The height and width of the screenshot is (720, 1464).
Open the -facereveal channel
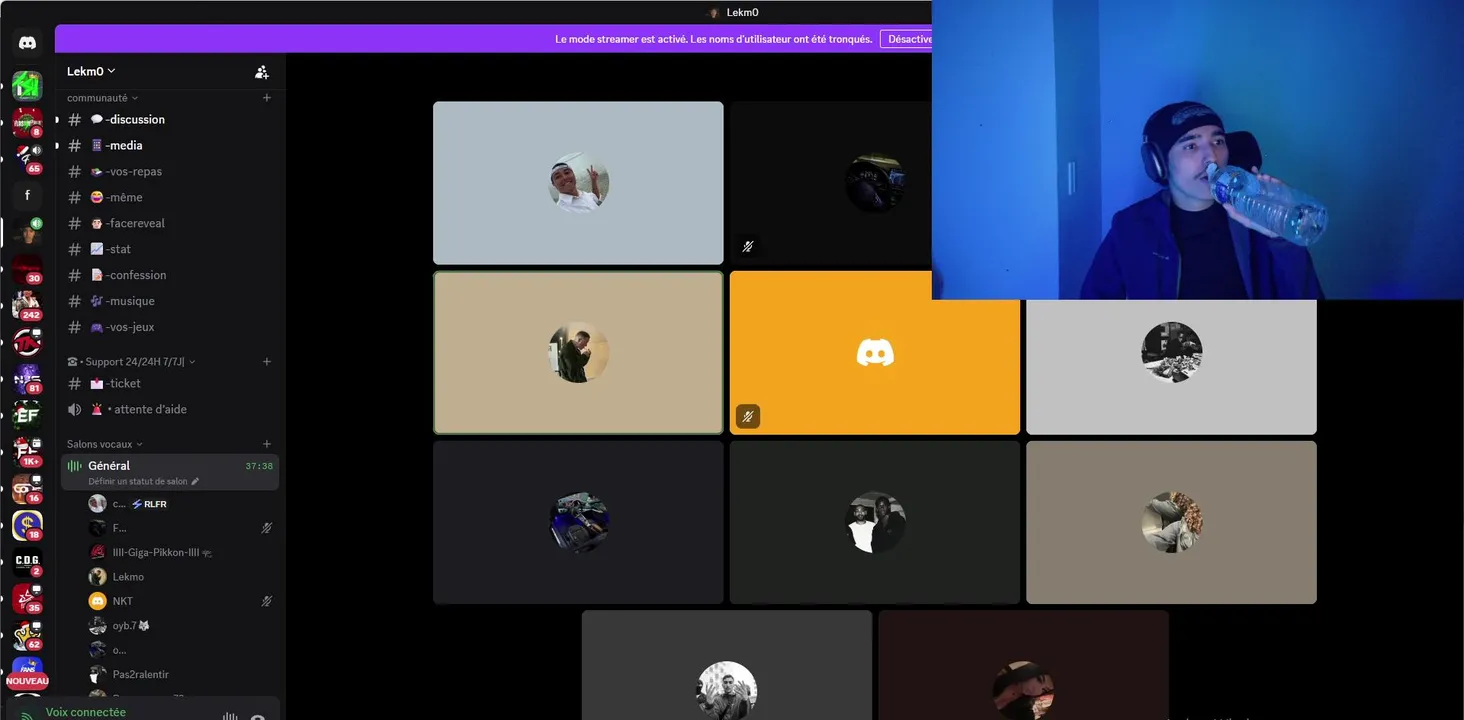(x=170, y=223)
